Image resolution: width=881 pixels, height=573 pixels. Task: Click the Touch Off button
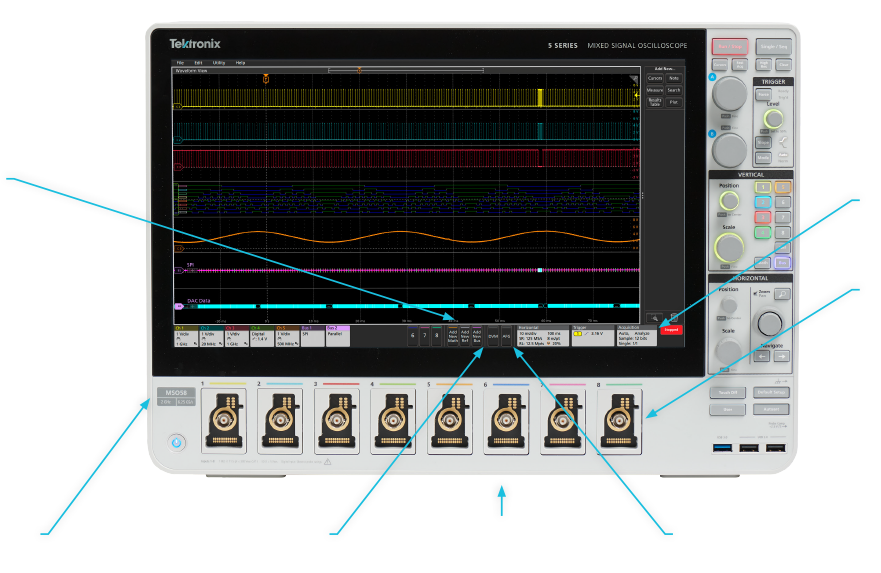(x=728, y=392)
